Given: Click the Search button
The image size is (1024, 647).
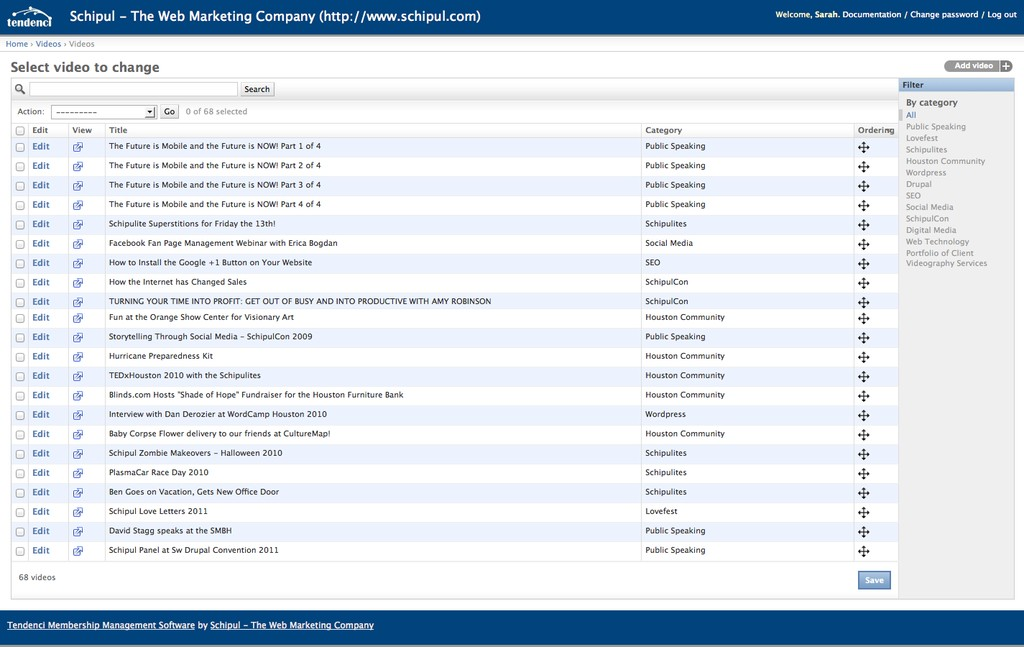Looking at the screenshot, I should tap(257, 89).
